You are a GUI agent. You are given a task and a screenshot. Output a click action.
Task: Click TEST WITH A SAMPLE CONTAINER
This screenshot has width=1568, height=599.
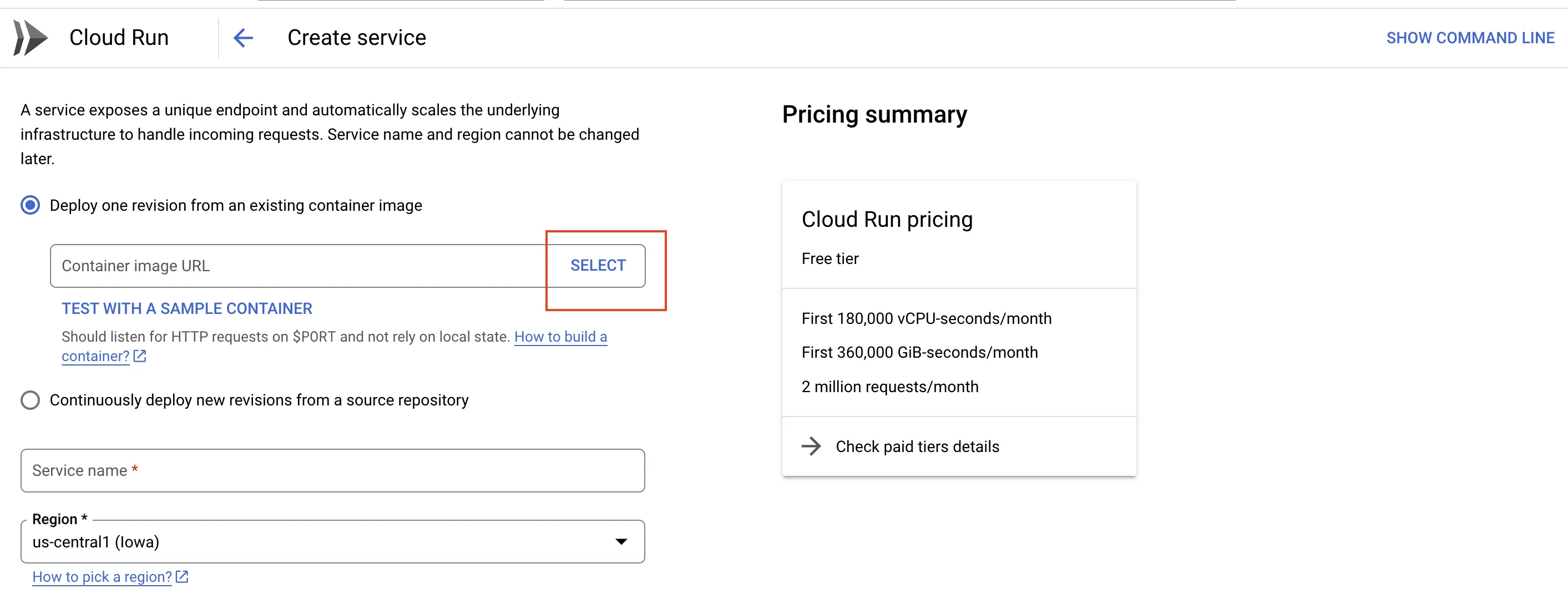point(187,308)
